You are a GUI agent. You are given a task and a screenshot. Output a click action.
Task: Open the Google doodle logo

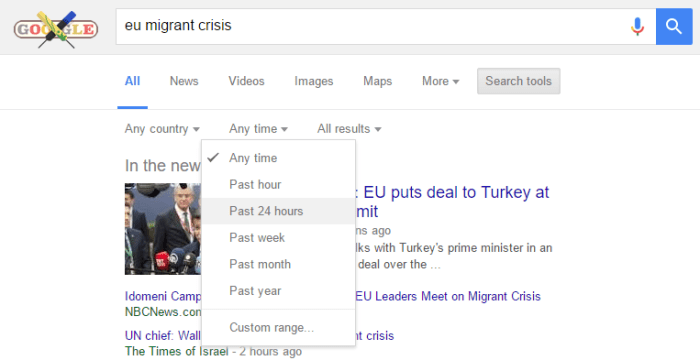[56, 29]
